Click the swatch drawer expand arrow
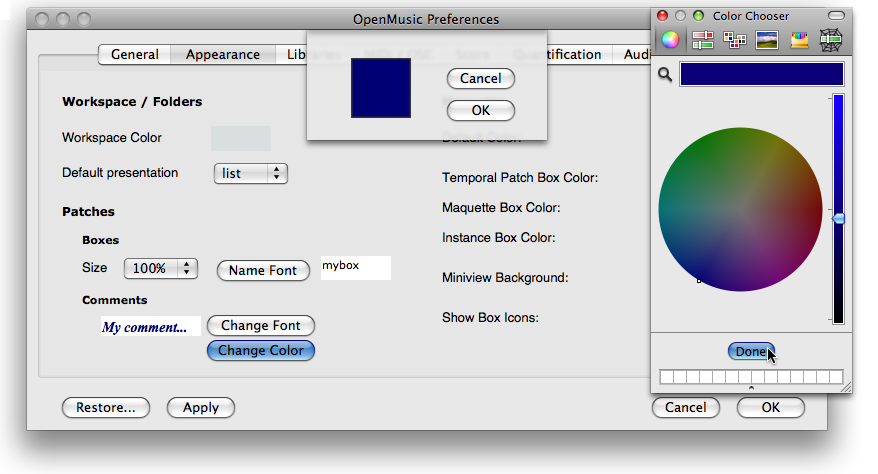The width and height of the screenshot is (878, 474). (751, 388)
